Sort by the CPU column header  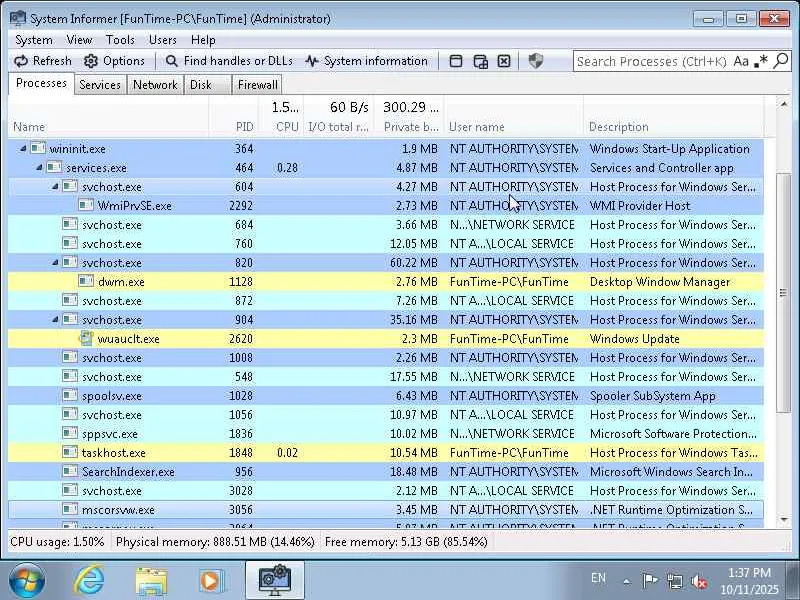click(281, 127)
